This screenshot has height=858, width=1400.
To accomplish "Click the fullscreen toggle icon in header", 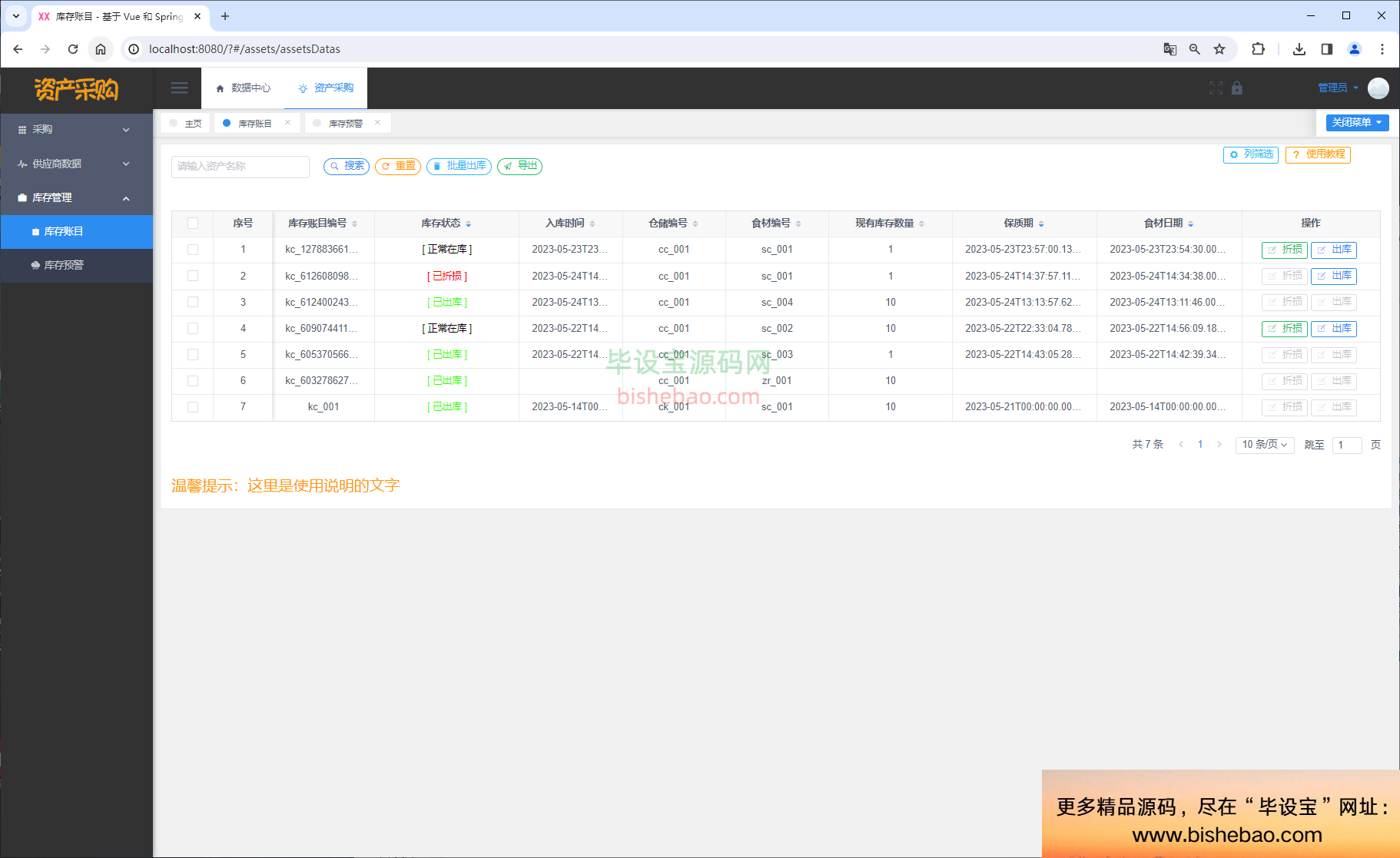I will [1216, 88].
